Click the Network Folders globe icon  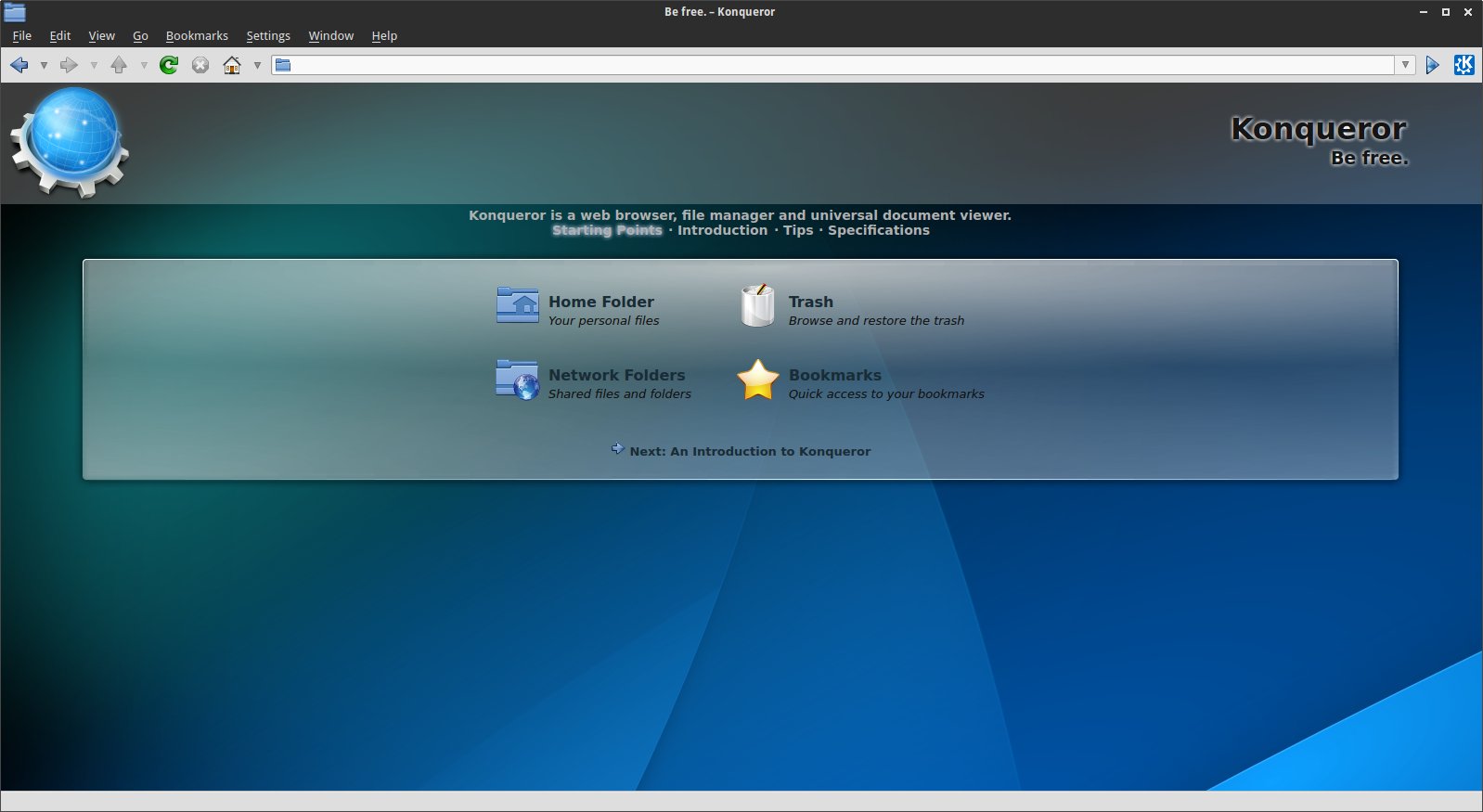[517, 380]
